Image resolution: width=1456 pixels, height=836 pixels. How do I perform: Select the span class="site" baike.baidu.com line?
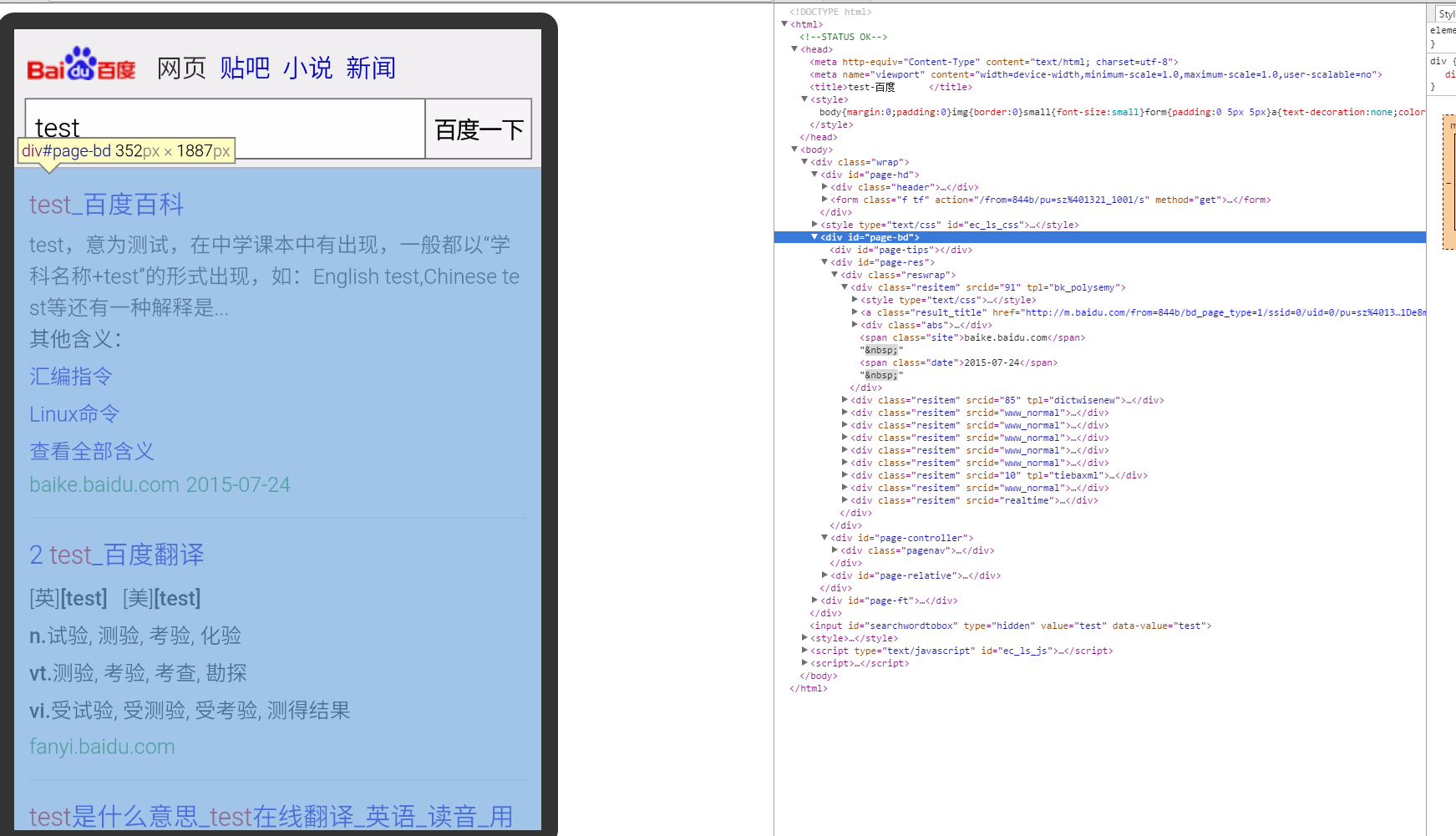click(972, 337)
